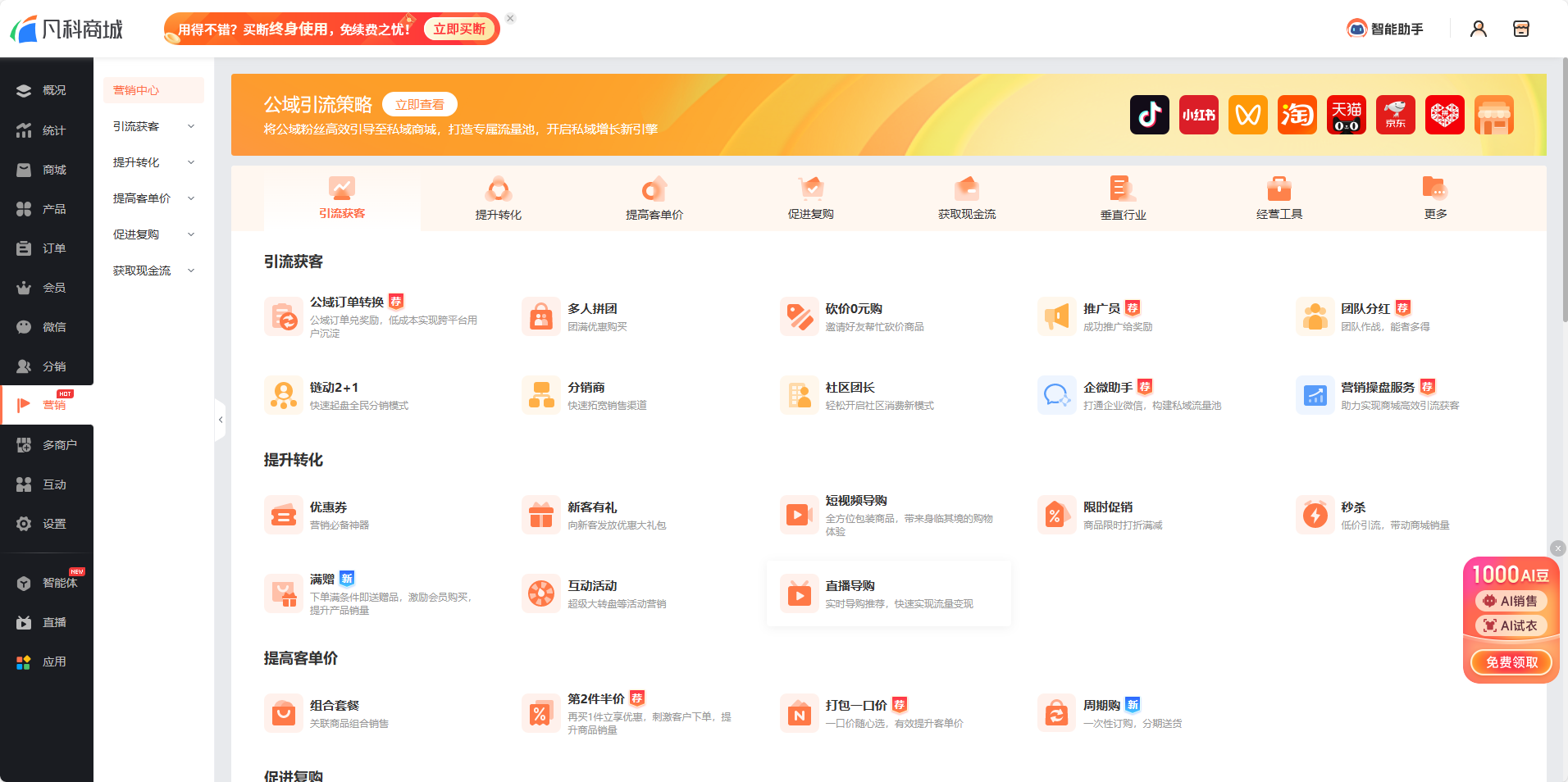Screen dimensions: 1568x782
Task: Expand the 引流获客 sidebar submenu
Action: [154, 126]
